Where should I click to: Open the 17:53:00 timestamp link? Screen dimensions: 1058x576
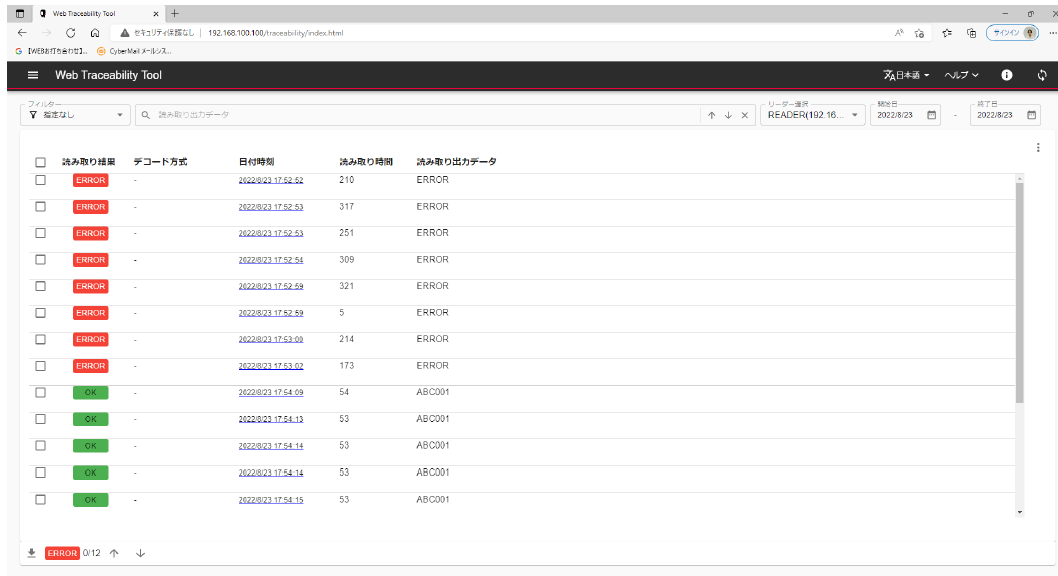(271, 339)
